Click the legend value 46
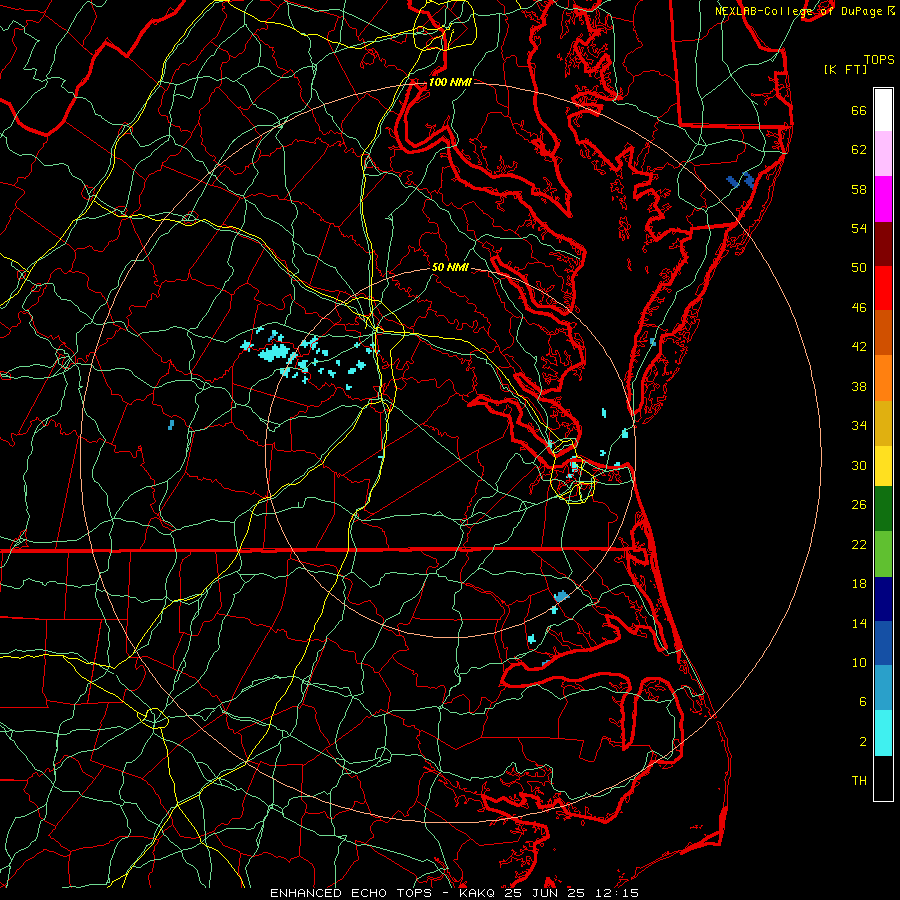This screenshot has height=900, width=900. coord(859,307)
